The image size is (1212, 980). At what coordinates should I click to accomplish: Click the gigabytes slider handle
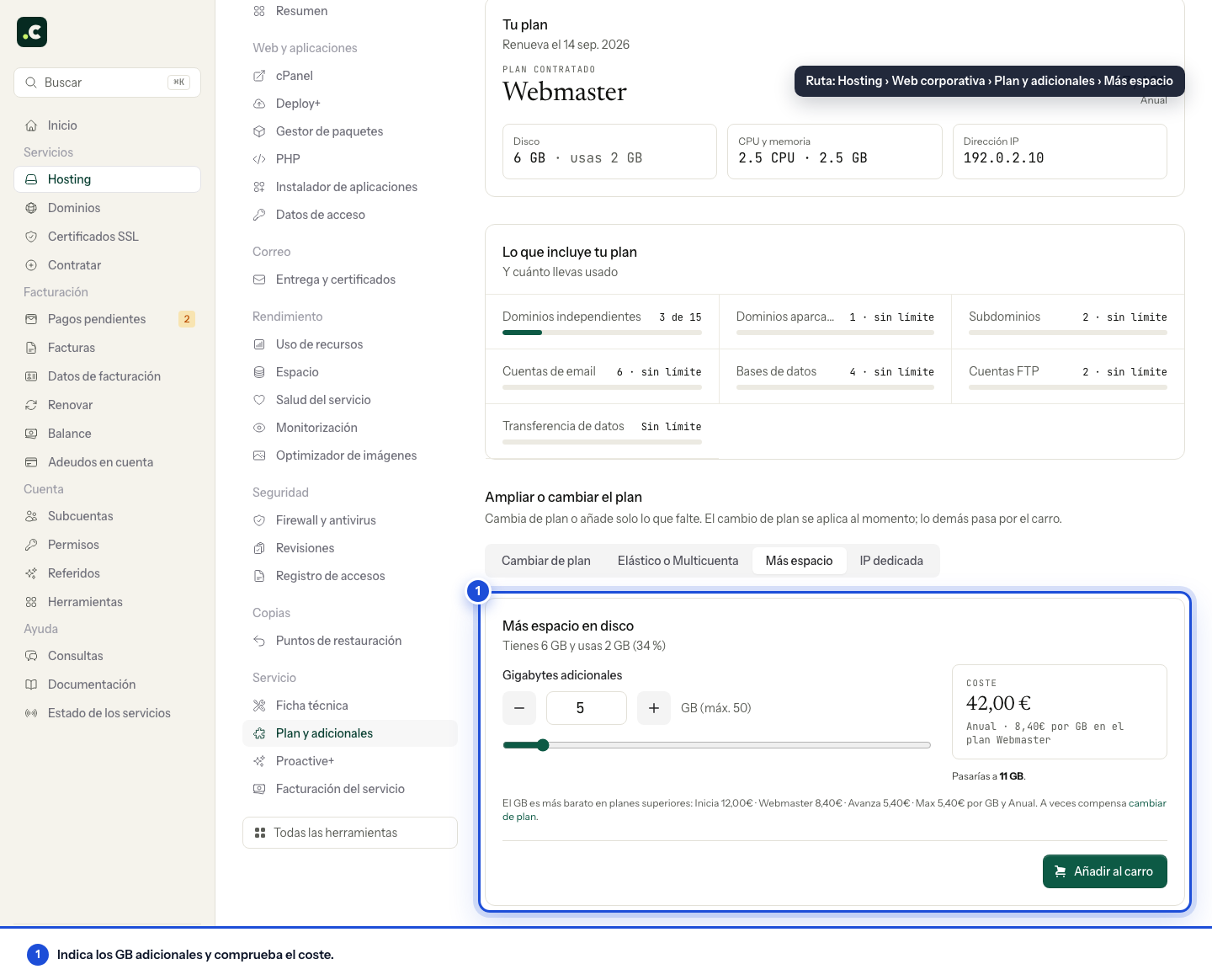[x=543, y=745]
